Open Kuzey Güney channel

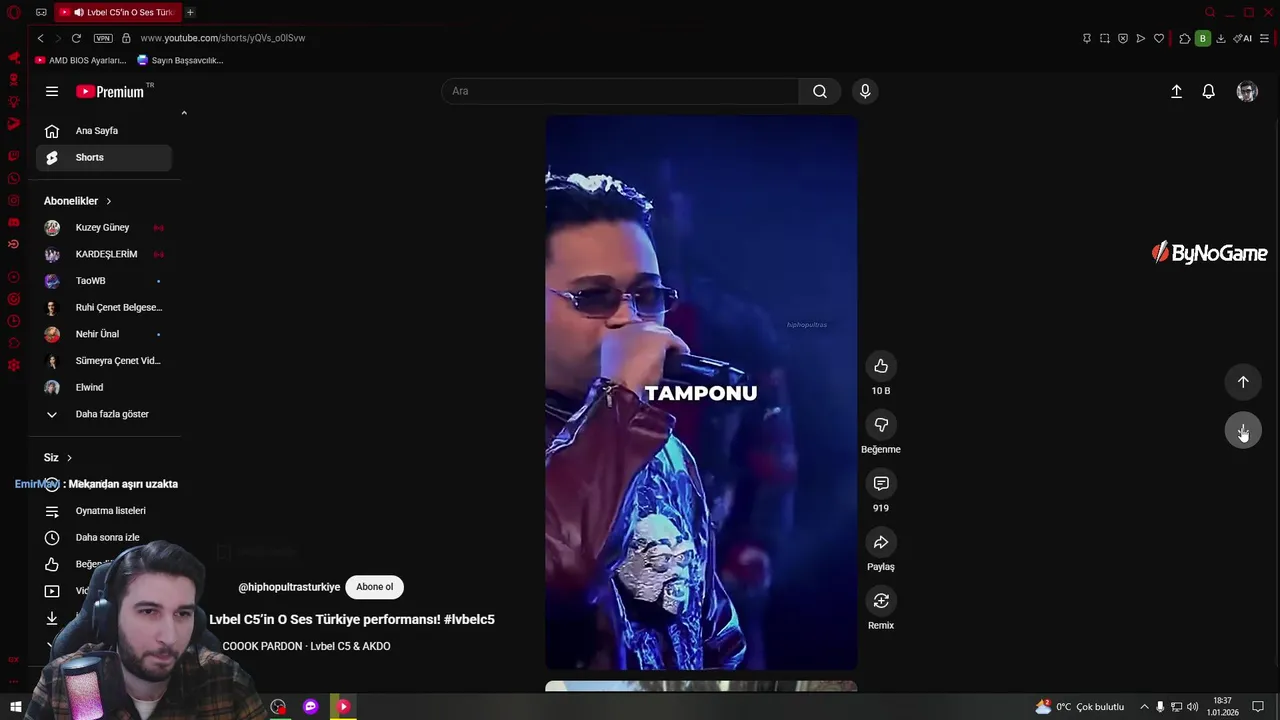tap(104, 228)
